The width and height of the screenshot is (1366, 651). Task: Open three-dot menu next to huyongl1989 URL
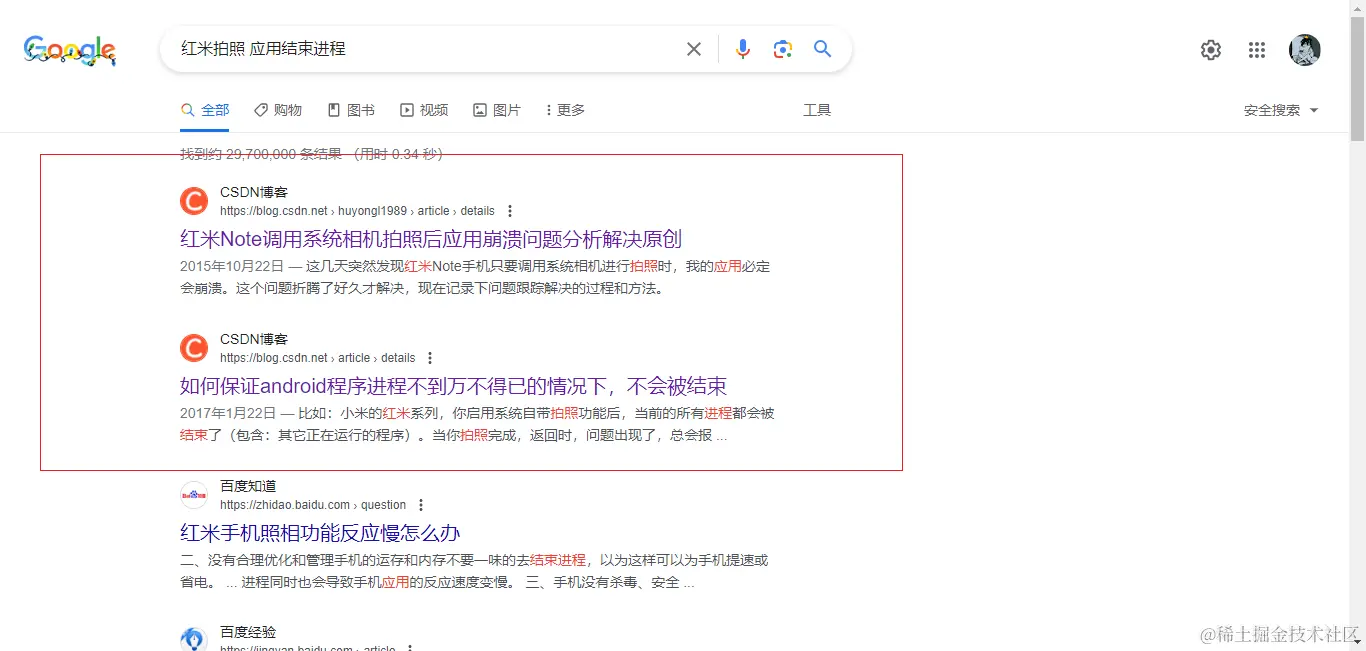[x=510, y=211]
